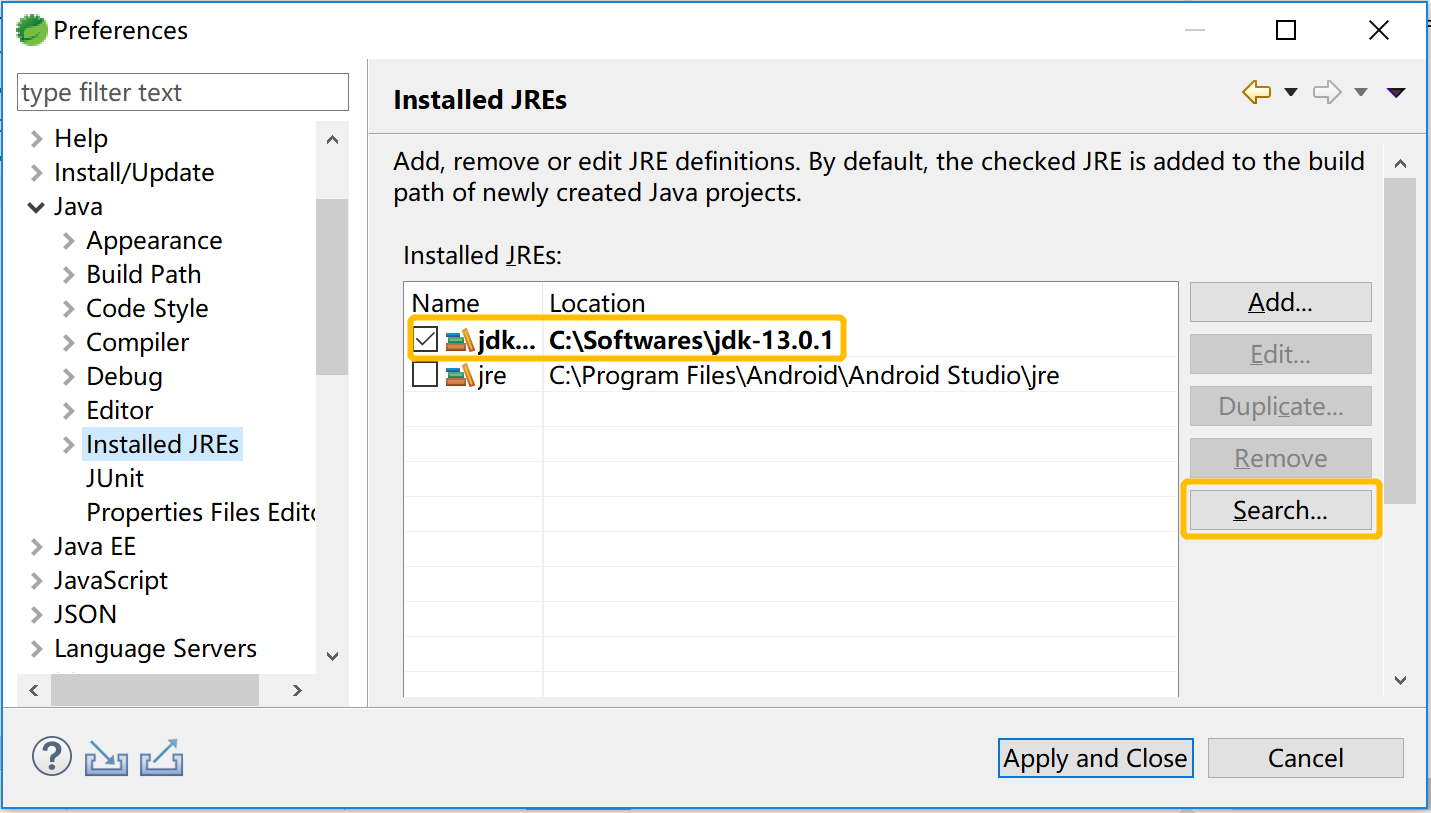This screenshot has height=813, width=1431.
Task: Click the import preferences icon
Action: 106,758
